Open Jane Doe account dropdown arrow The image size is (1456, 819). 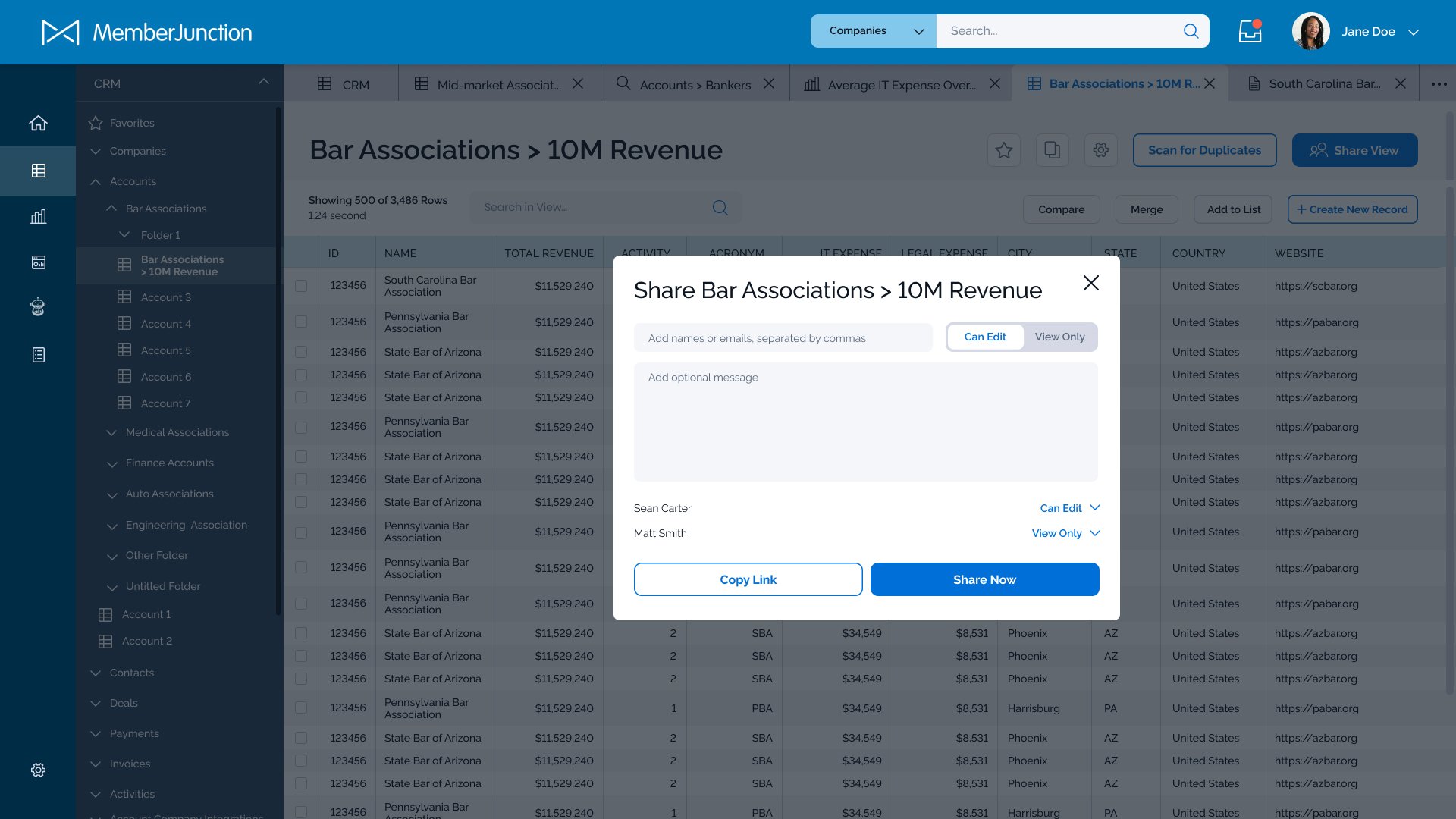pos(1414,32)
